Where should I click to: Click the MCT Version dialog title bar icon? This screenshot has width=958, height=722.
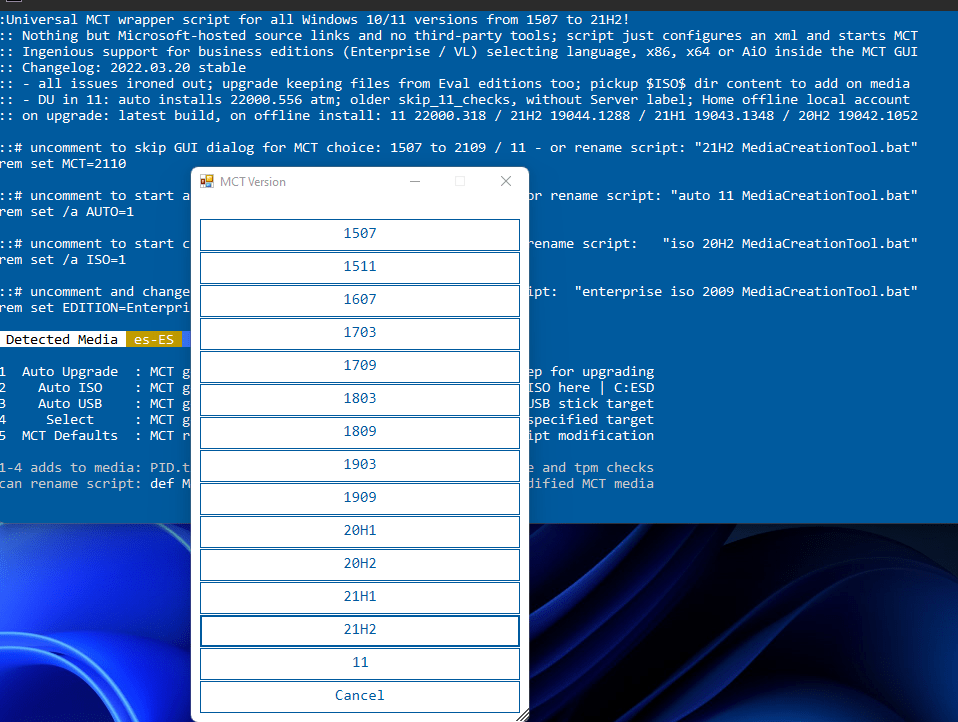[x=208, y=181]
